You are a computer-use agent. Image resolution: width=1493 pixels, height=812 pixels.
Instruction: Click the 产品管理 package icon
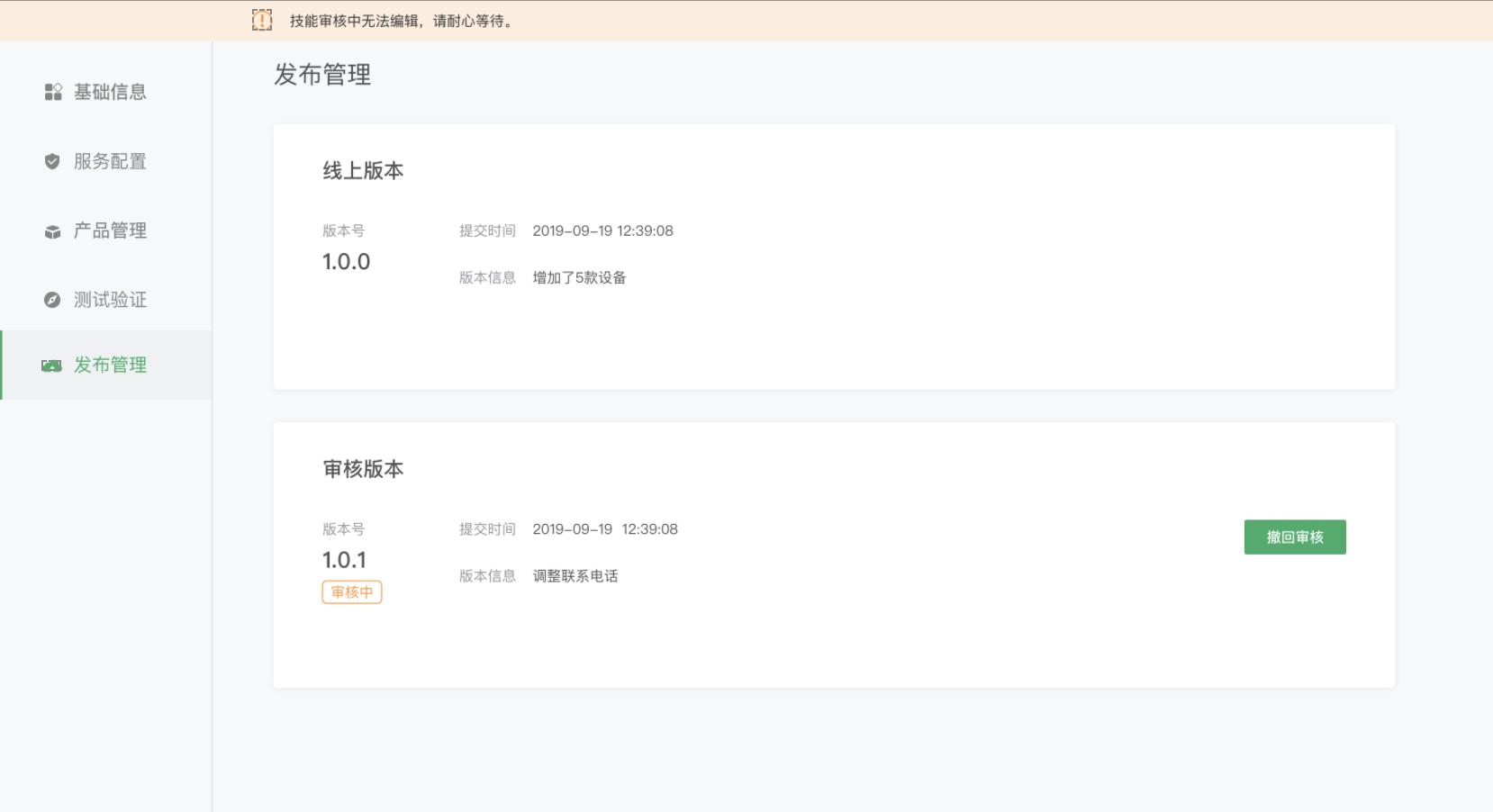(x=53, y=230)
